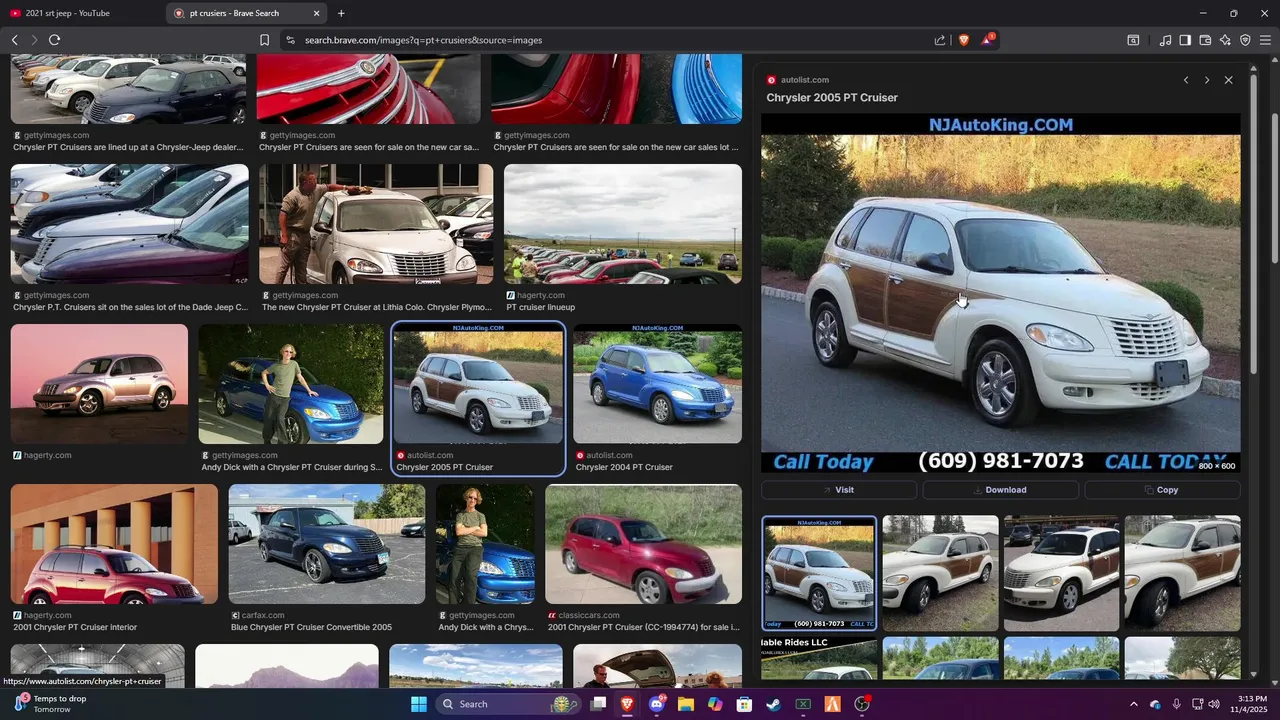
Task: Click 'The new Chrysler PT Cruiser at Lithia Colo.' caption
Action: tap(377, 308)
